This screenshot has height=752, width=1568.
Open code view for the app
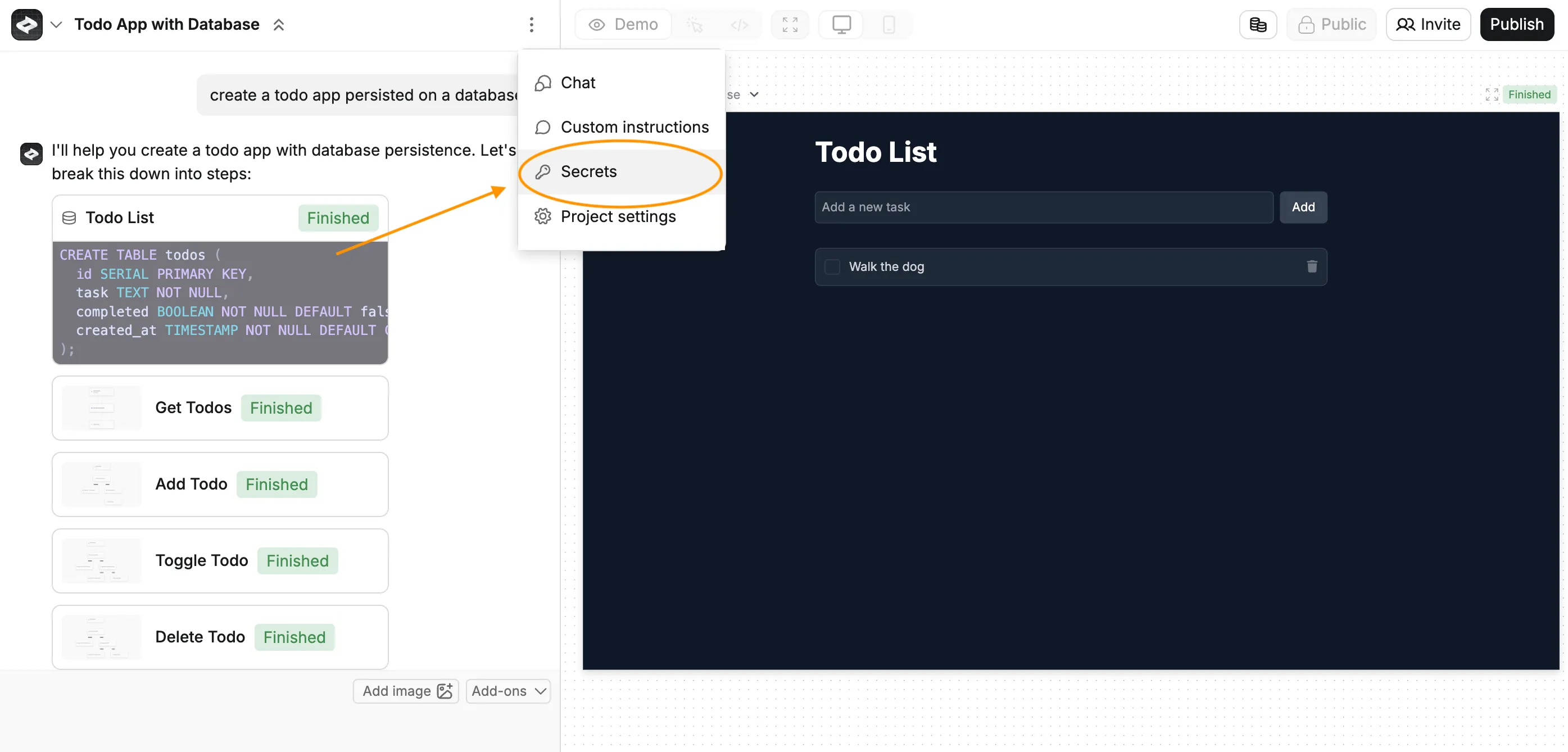point(740,24)
